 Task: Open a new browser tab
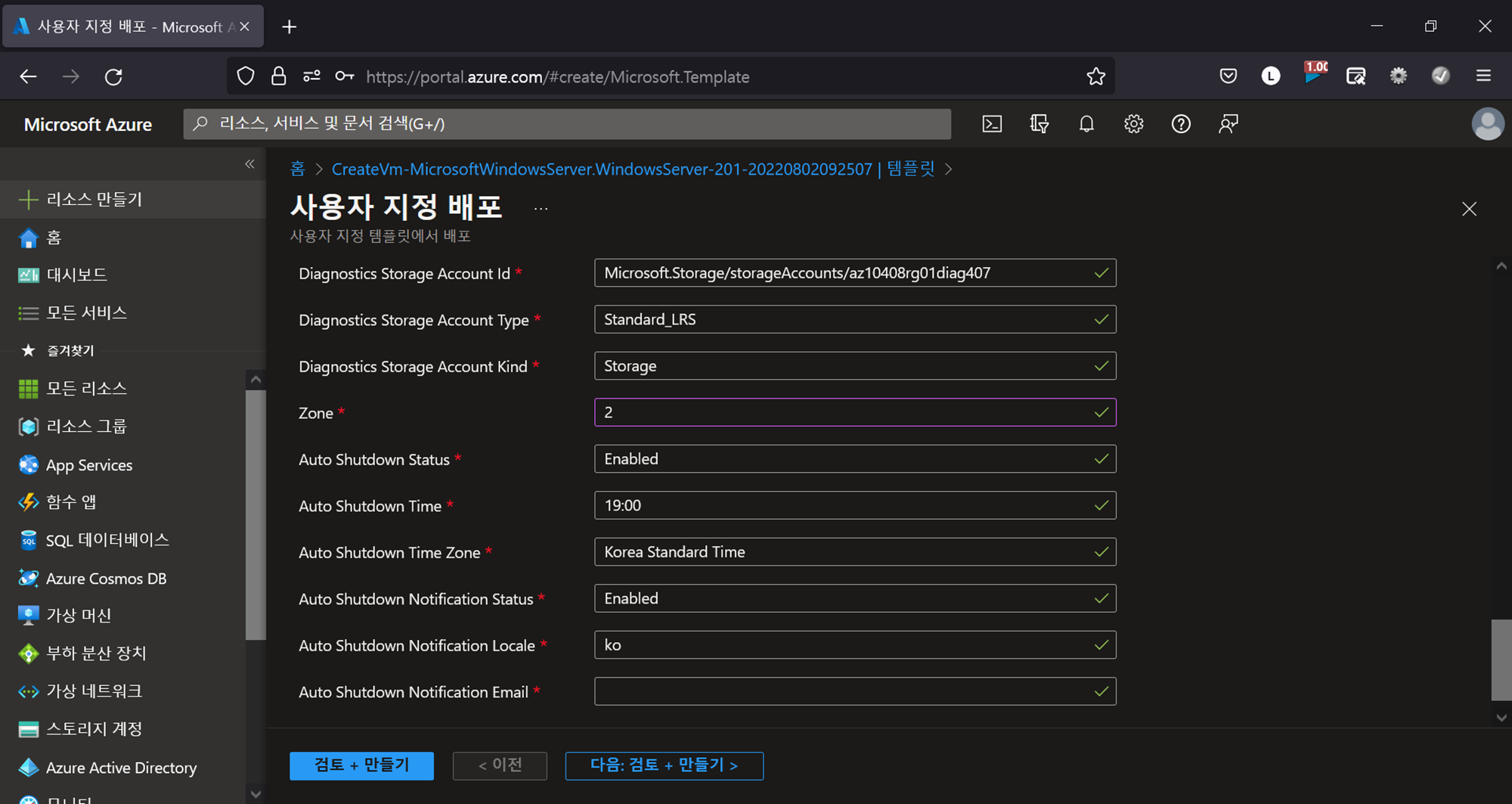[x=289, y=27]
